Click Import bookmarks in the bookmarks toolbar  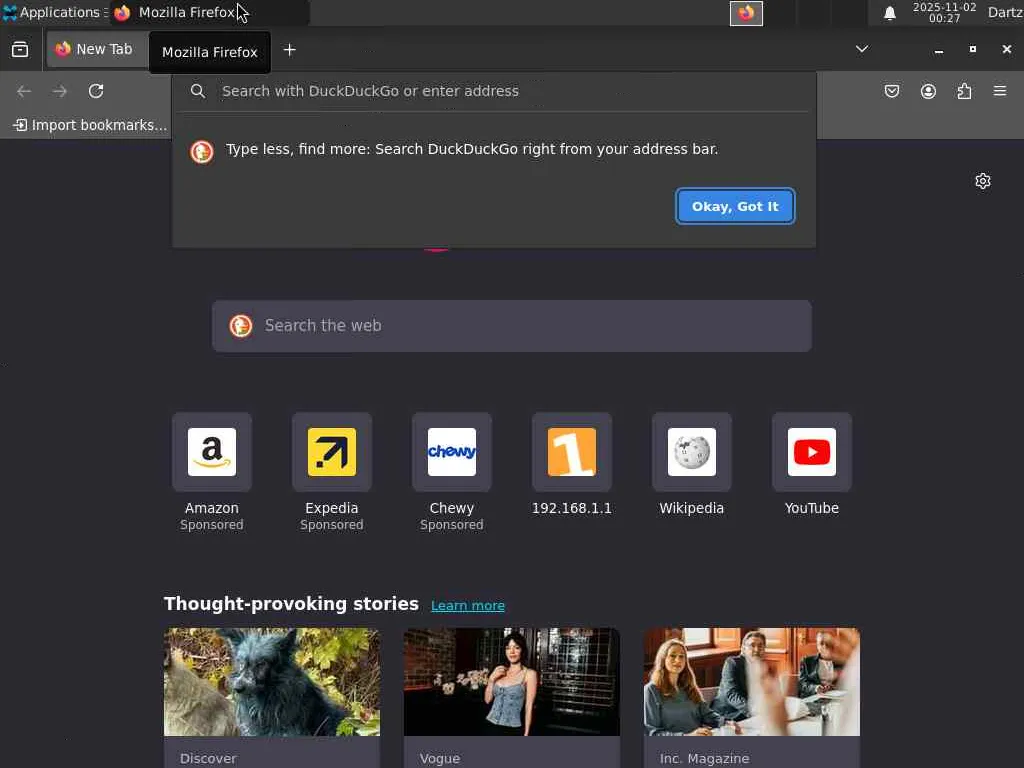coord(90,125)
